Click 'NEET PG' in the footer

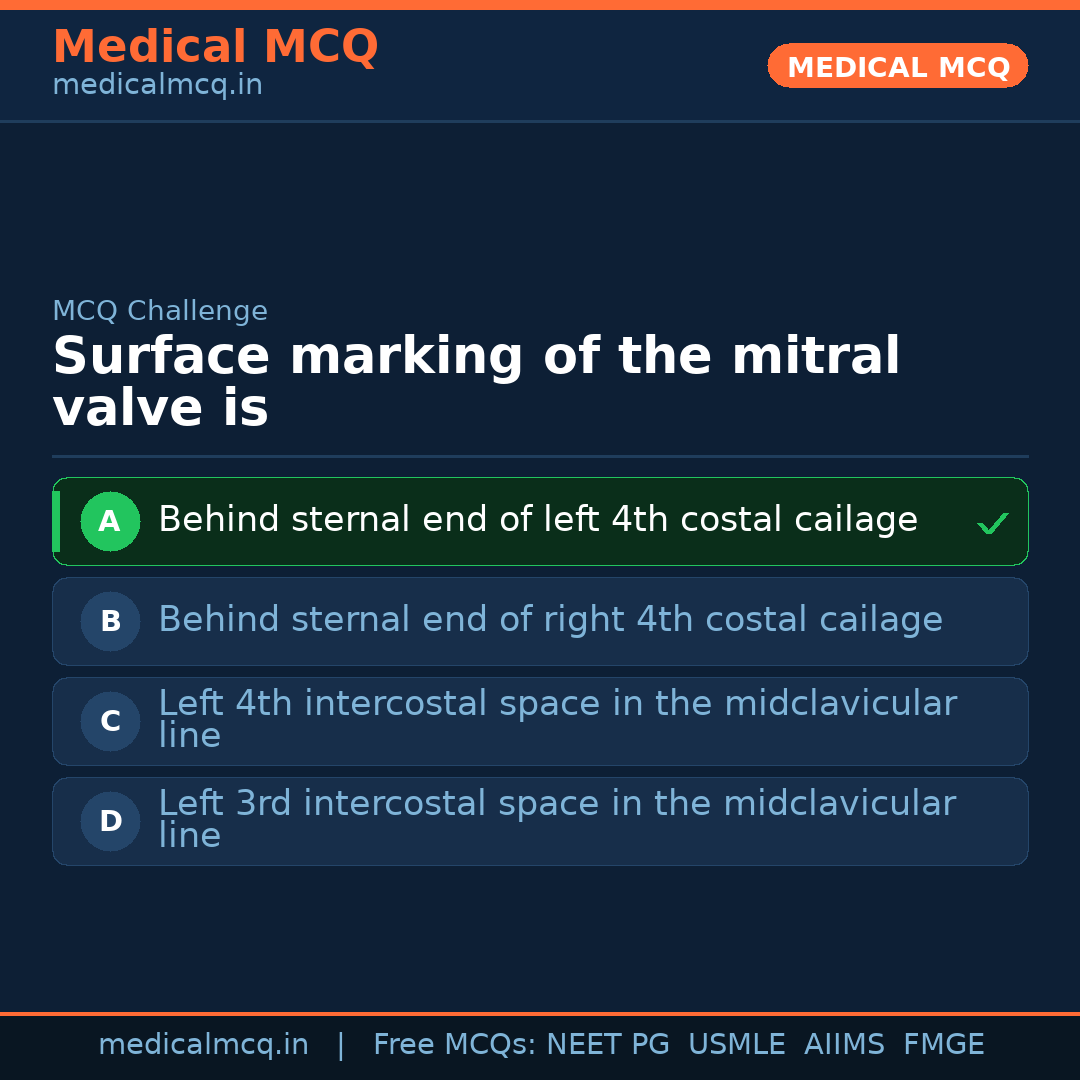[608, 1045]
